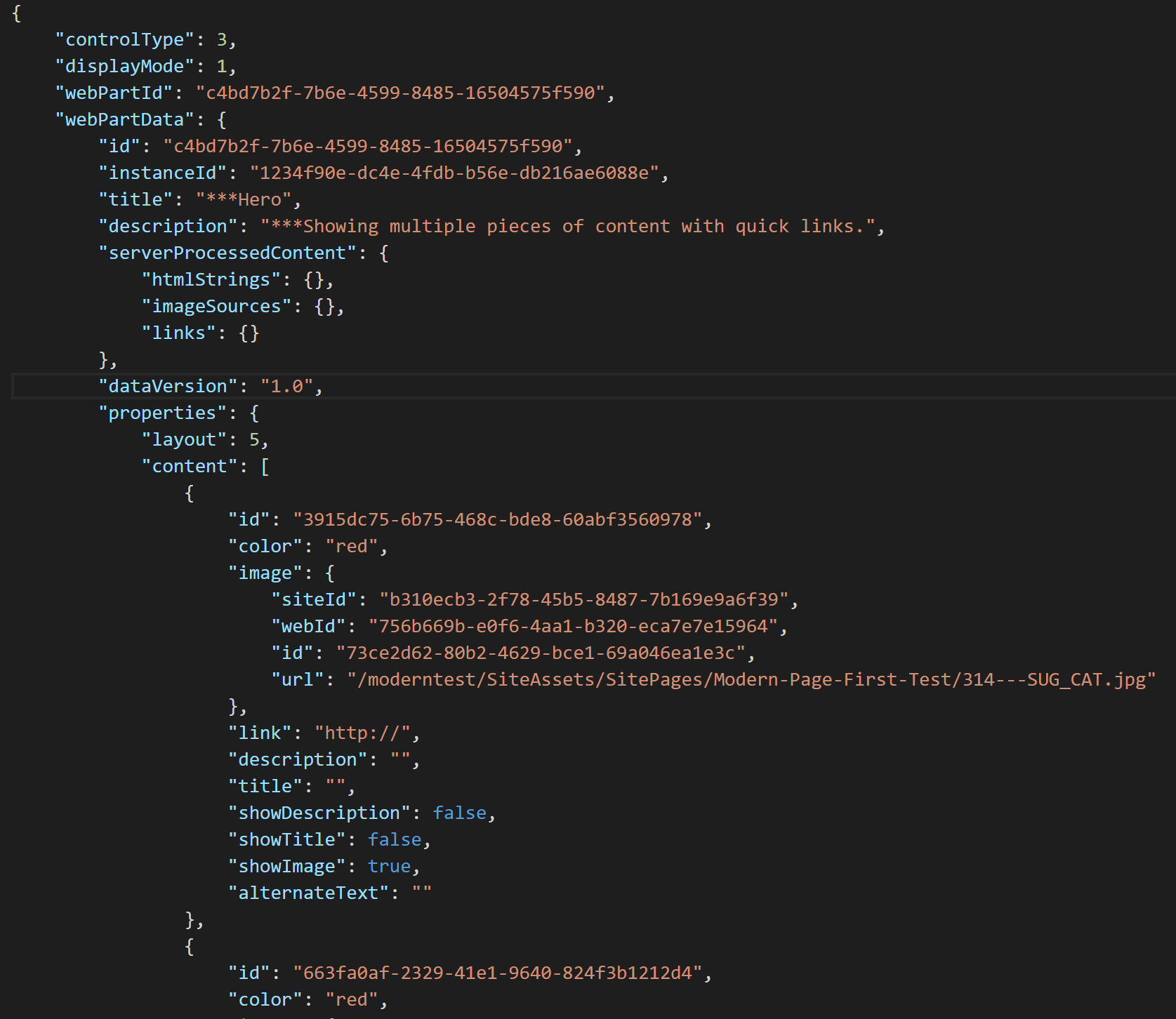Click the SUG_CAT.jpg image url path

(751, 680)
